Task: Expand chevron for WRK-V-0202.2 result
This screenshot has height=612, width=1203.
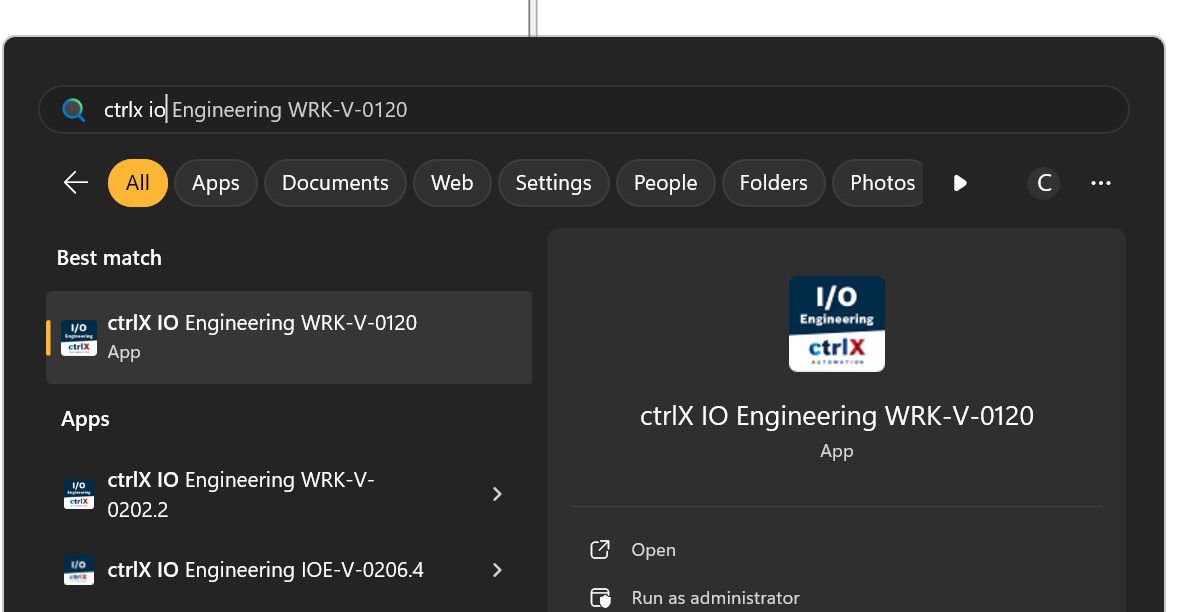Action: click(497, 494)
